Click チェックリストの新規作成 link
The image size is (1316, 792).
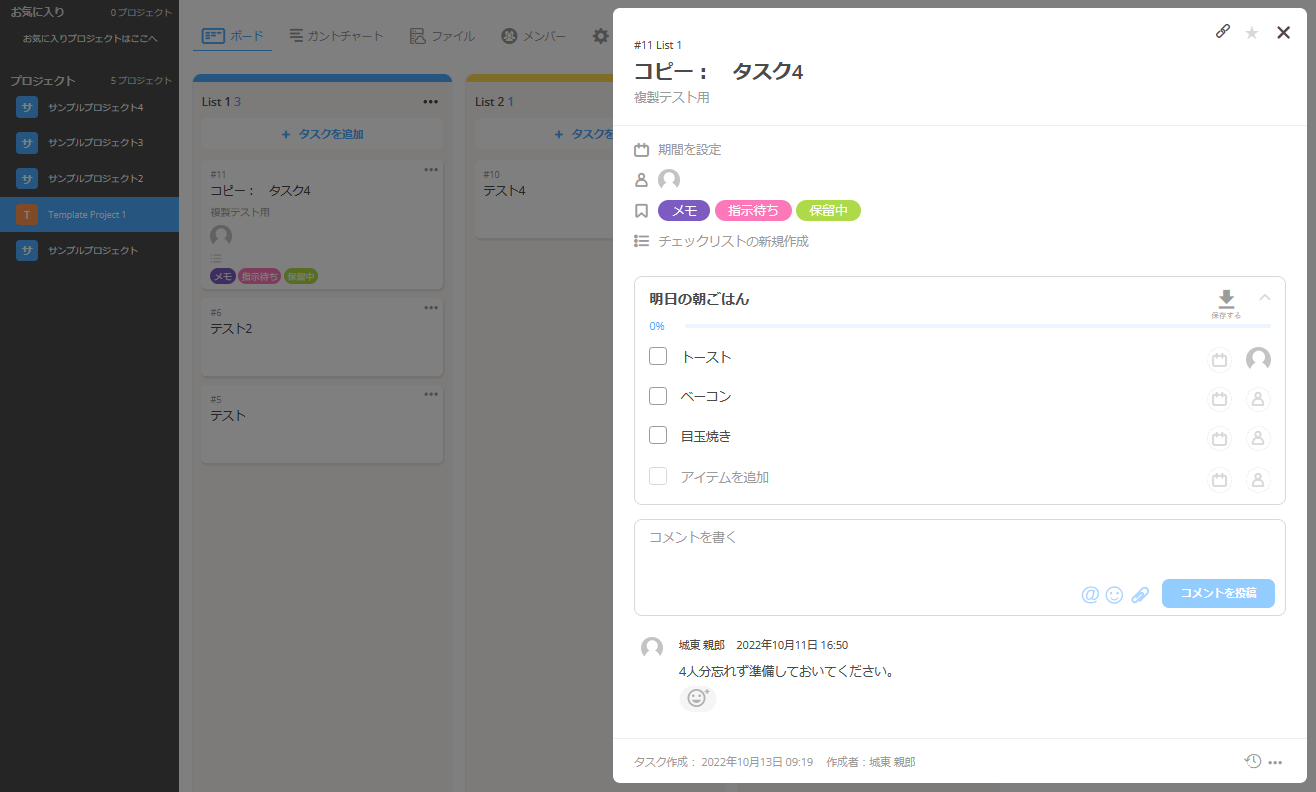click(x=732, y=241)
